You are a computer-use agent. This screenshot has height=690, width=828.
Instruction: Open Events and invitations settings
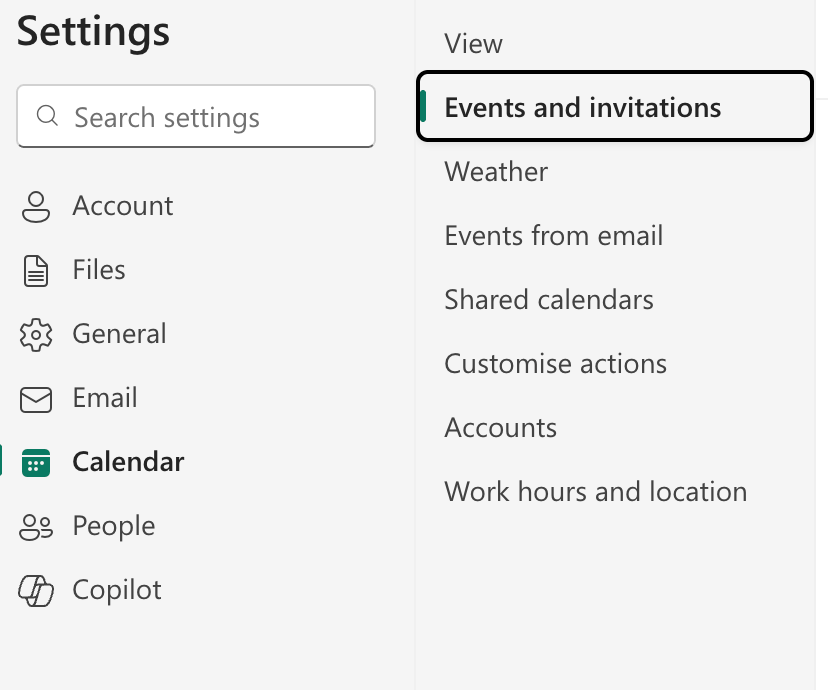click(x=581, y=107)
